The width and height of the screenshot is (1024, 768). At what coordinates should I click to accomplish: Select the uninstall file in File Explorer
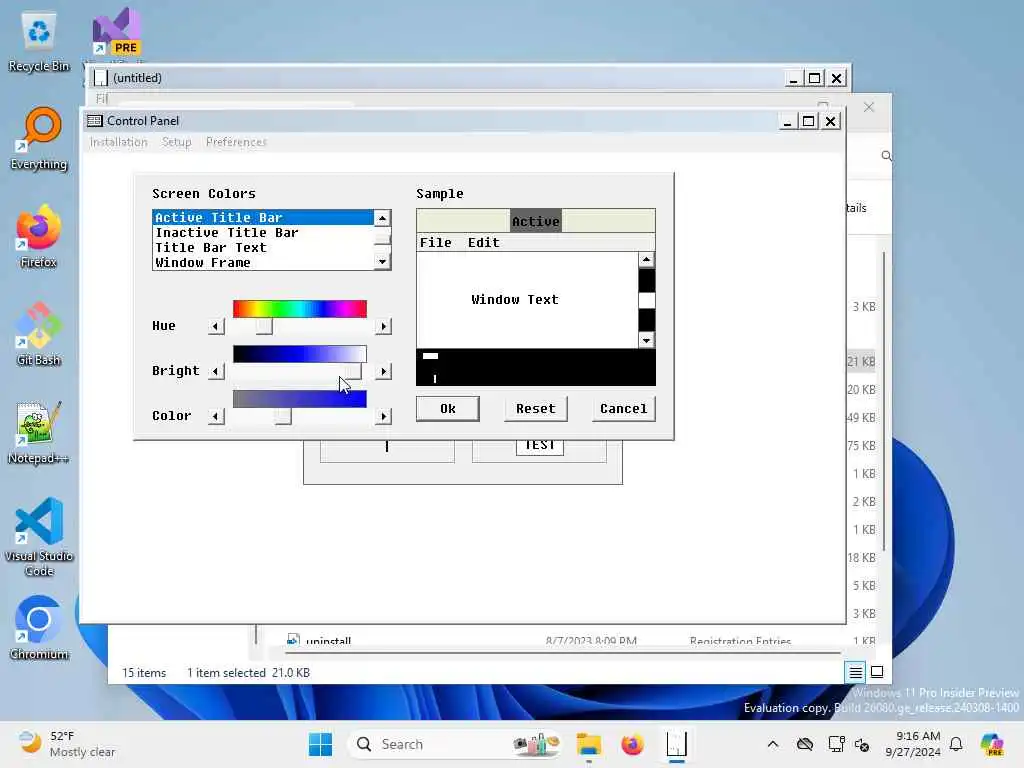point(328,641)
